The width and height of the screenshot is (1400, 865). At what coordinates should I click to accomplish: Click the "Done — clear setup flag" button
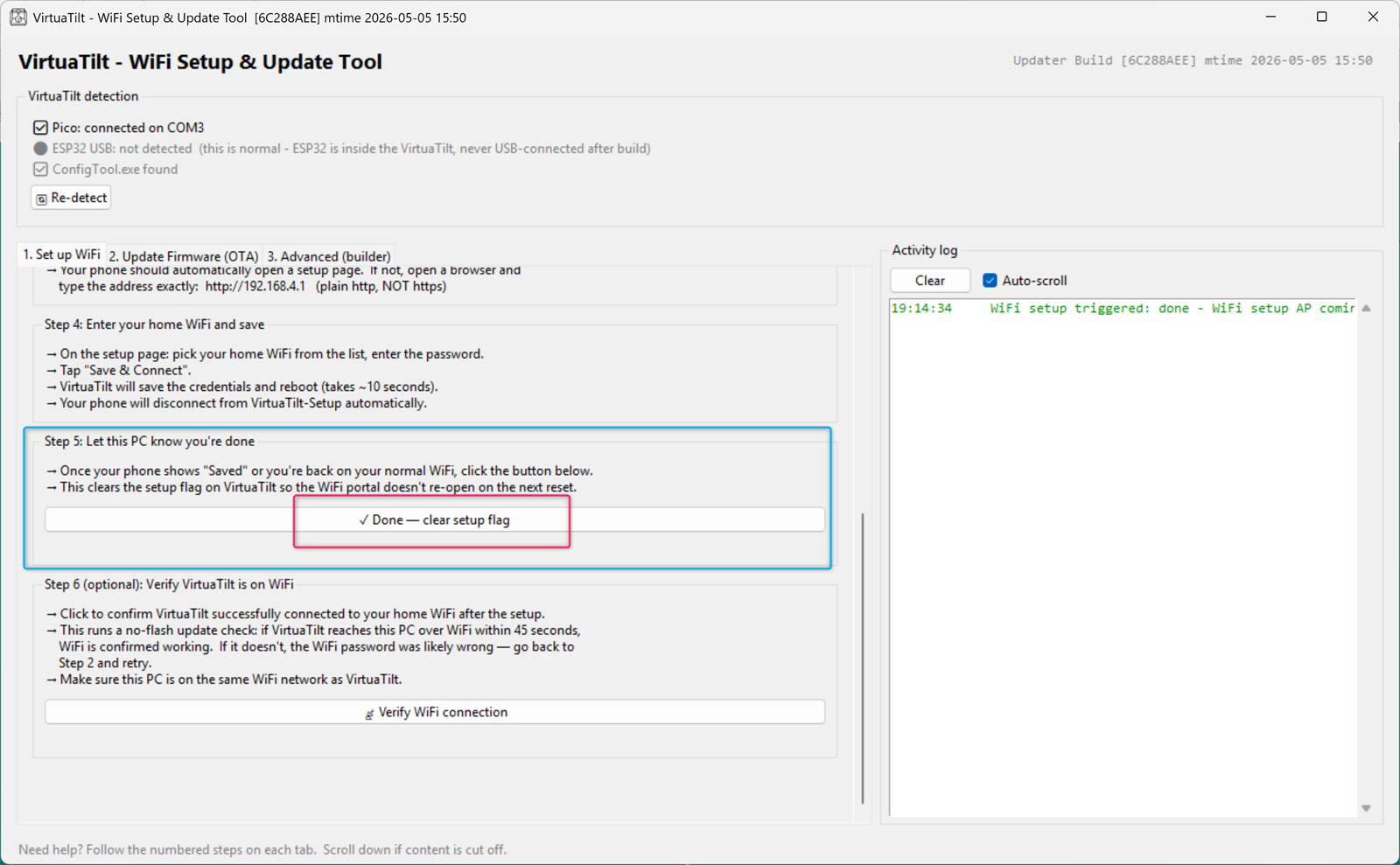coord(435,520)
